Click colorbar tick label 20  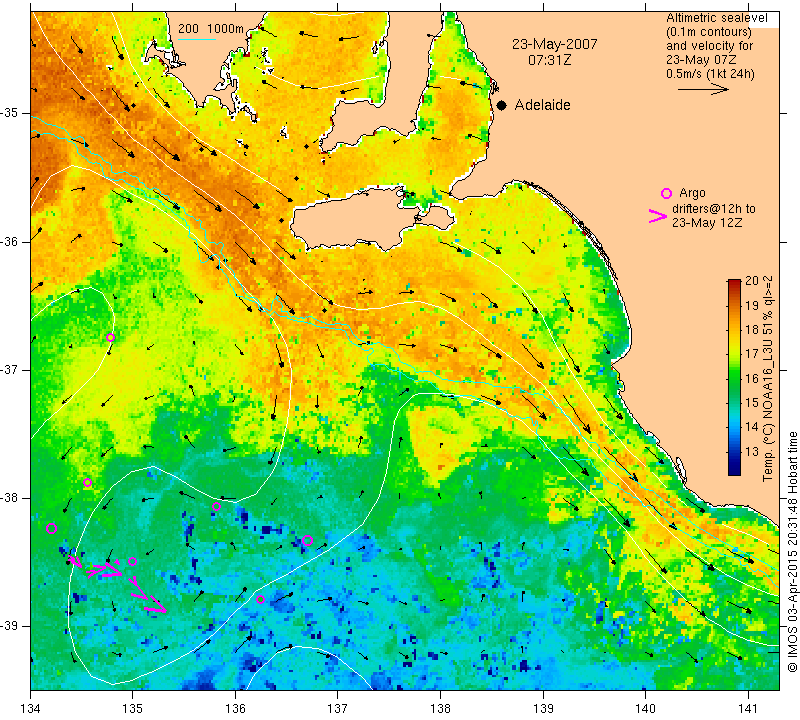tap(752, 281)
